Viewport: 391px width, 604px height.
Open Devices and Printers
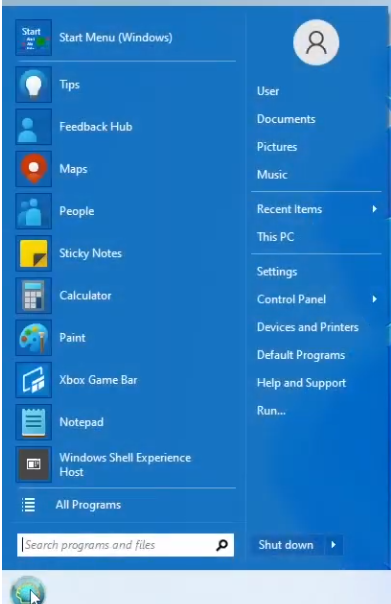[x=308, y=327]
